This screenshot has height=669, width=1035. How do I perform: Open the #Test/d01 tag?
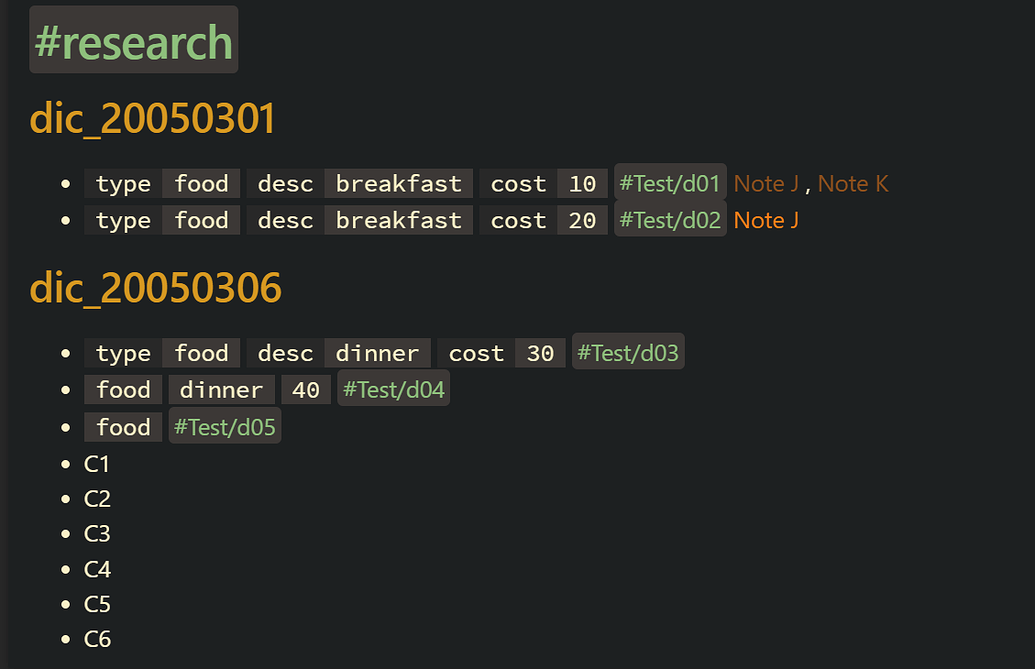[x=670, y=183]
